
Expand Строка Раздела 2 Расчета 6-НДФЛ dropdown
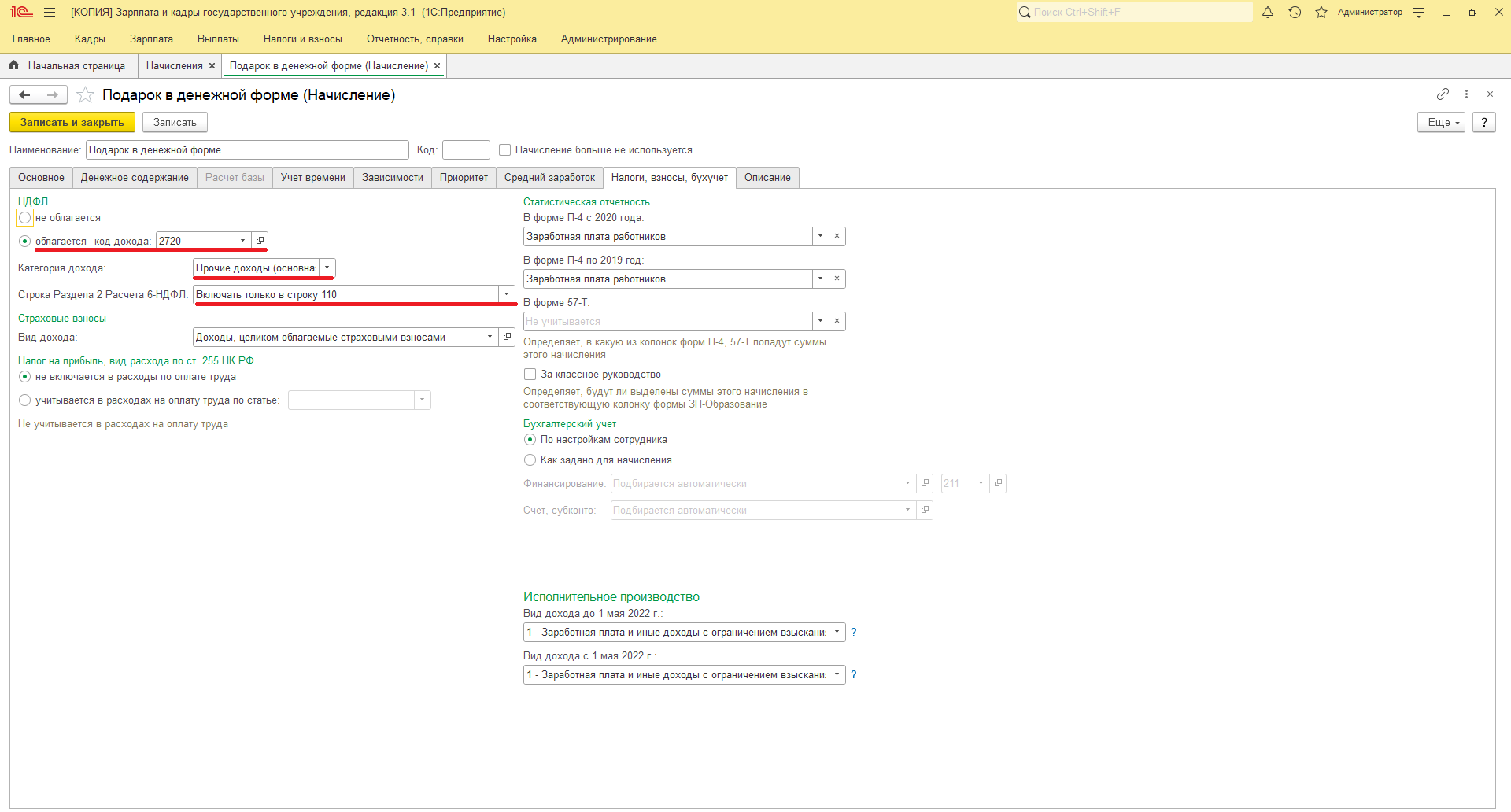pos(507,294)
